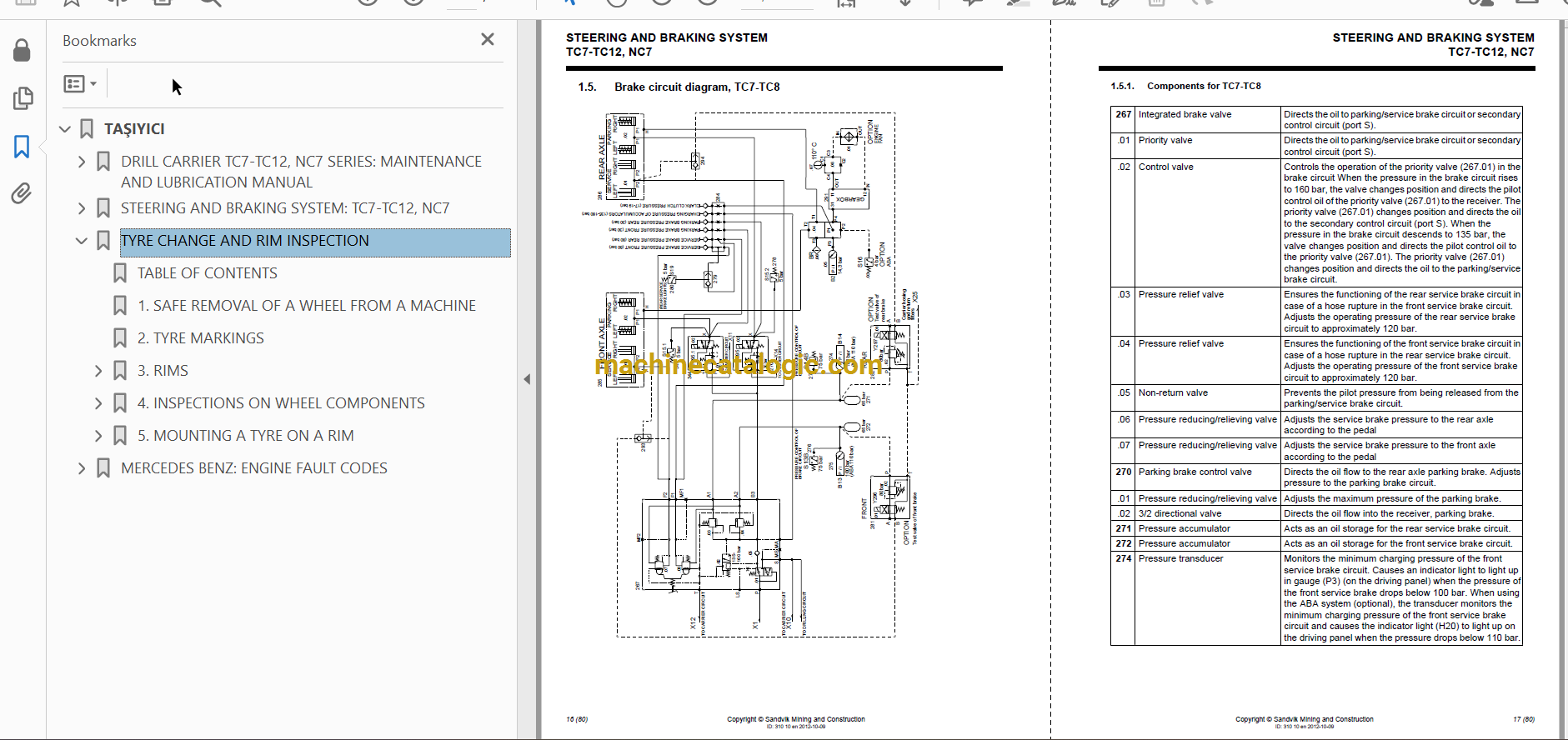Click the 'Integrated brake valve' table cell
The width and height of the screenshot is (1568, 740).
pyautogui.click(x=1207, y=120)
